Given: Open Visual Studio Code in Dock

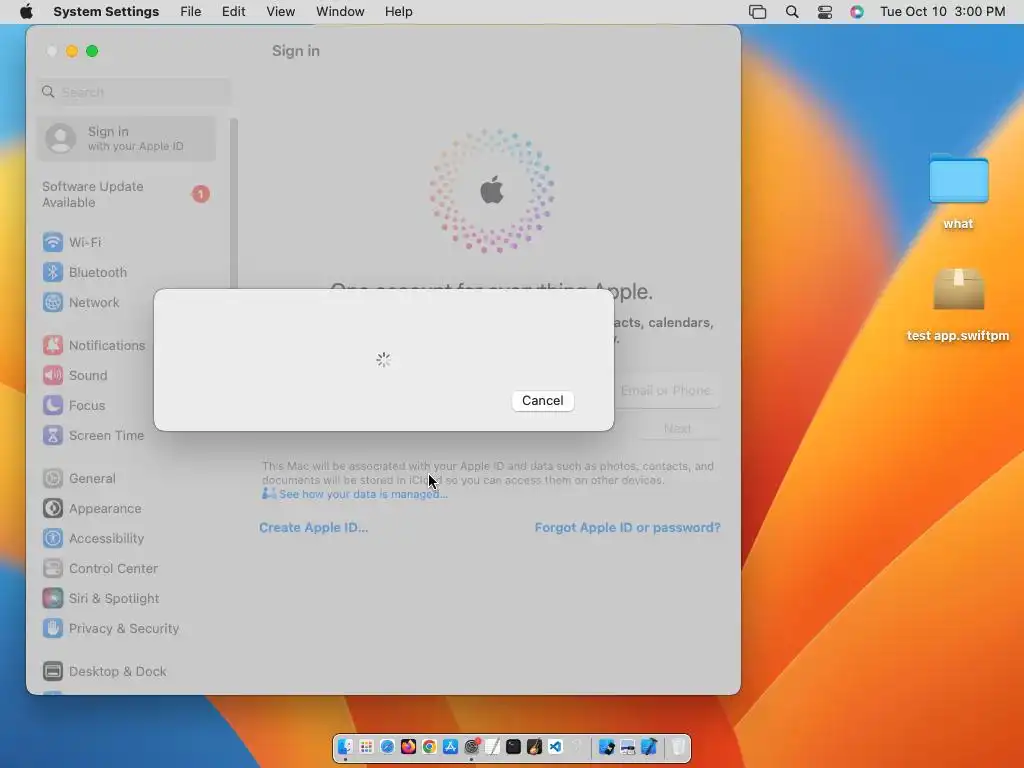Looking at the screenshot, I should 555,746.
